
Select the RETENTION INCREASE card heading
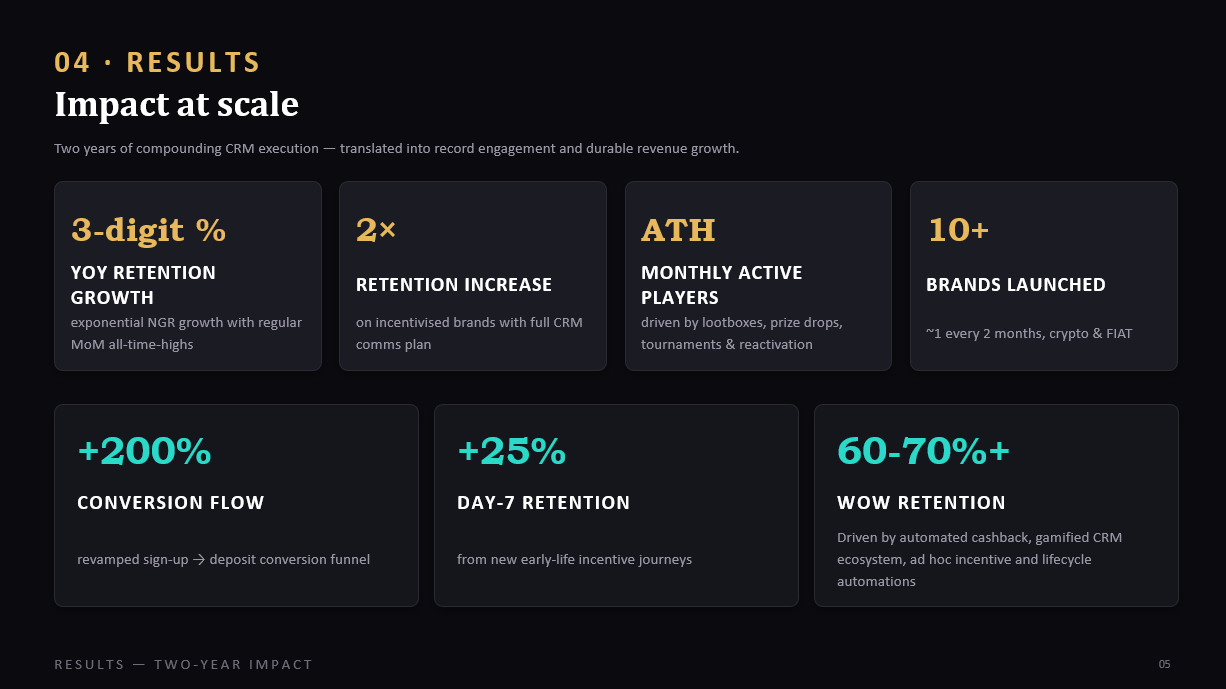click(x=454, y=285)
